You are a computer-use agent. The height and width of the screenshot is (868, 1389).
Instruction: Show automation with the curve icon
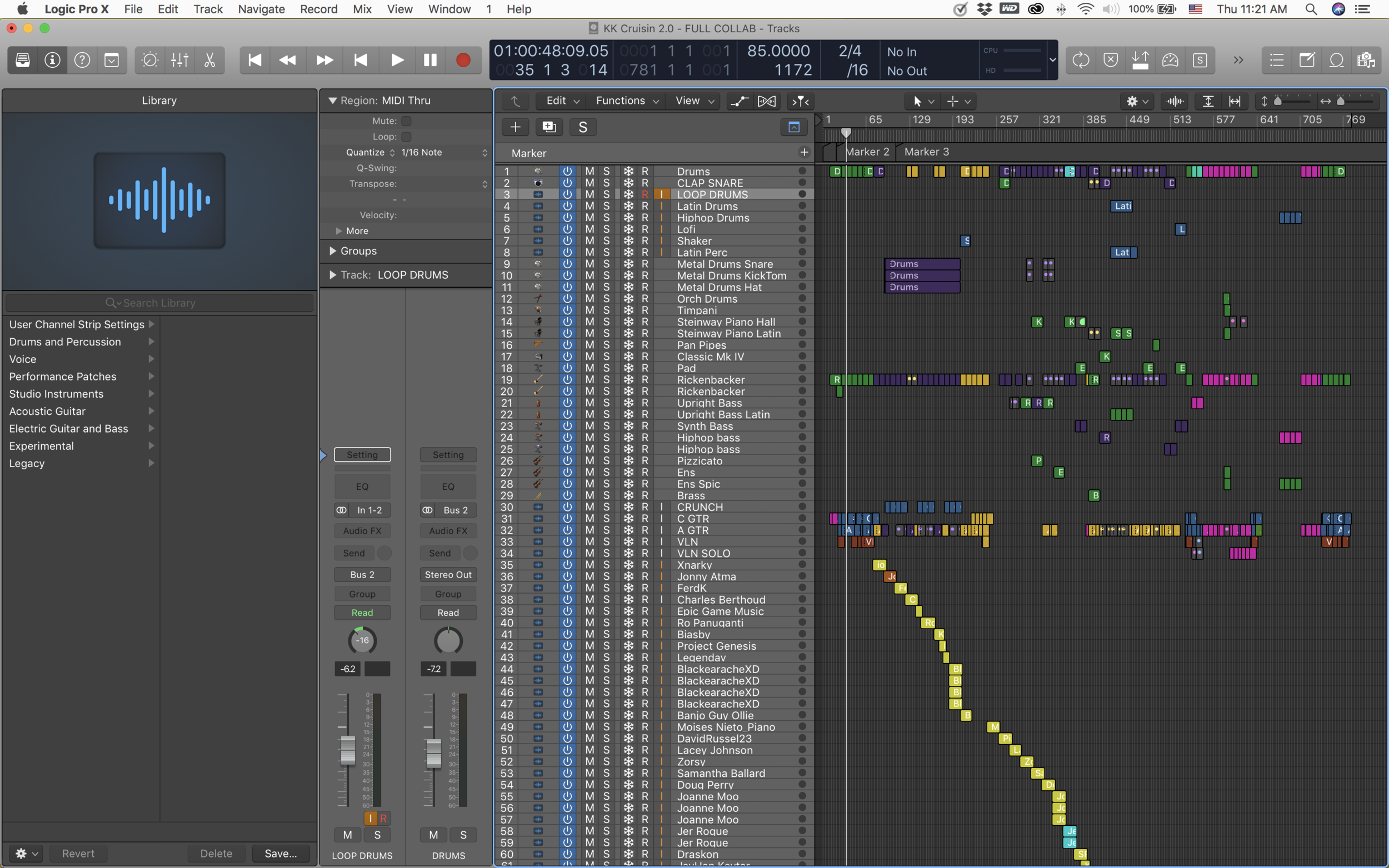739,101
